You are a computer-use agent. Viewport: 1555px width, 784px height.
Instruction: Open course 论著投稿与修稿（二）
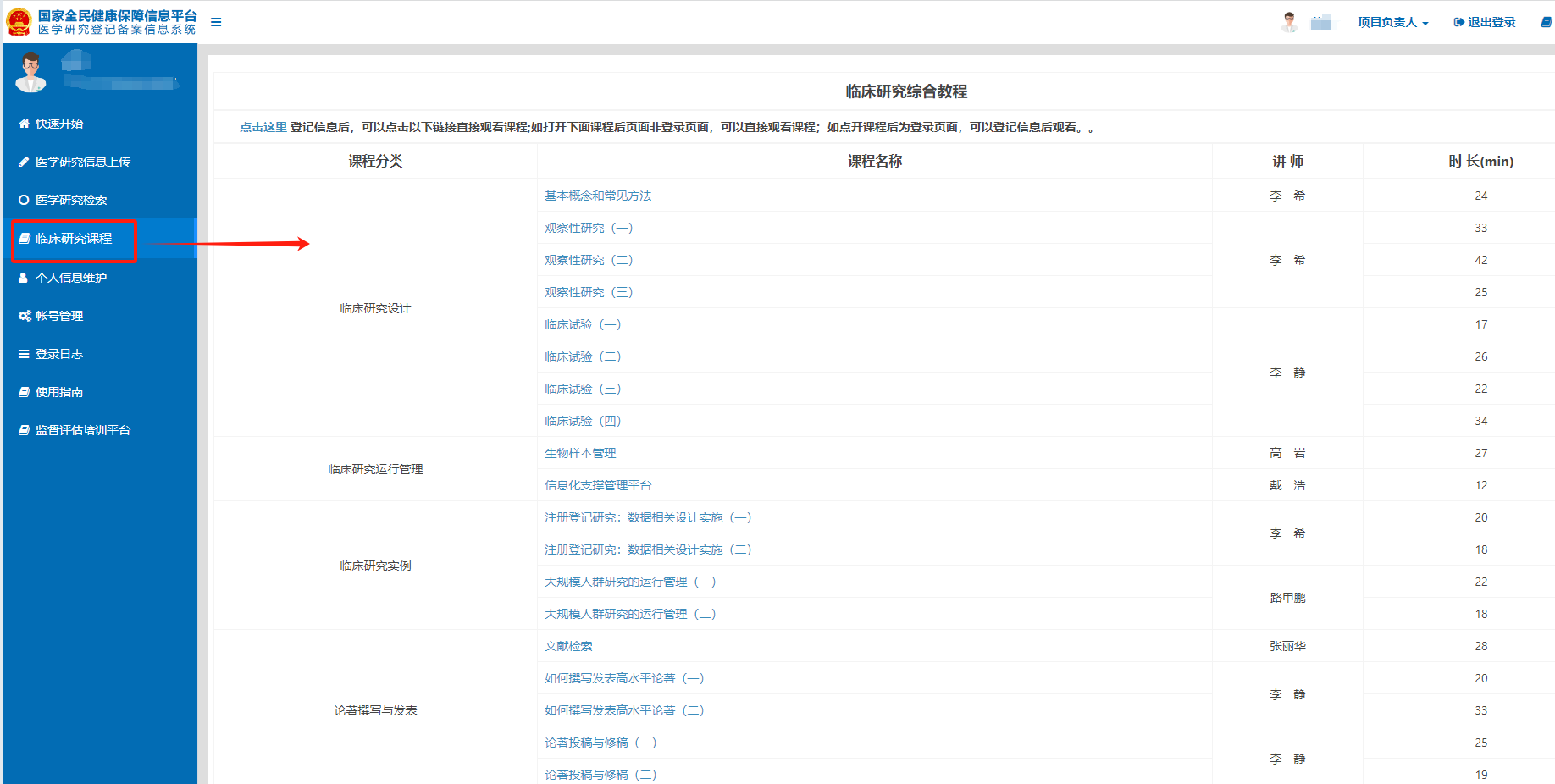(600, 775)
